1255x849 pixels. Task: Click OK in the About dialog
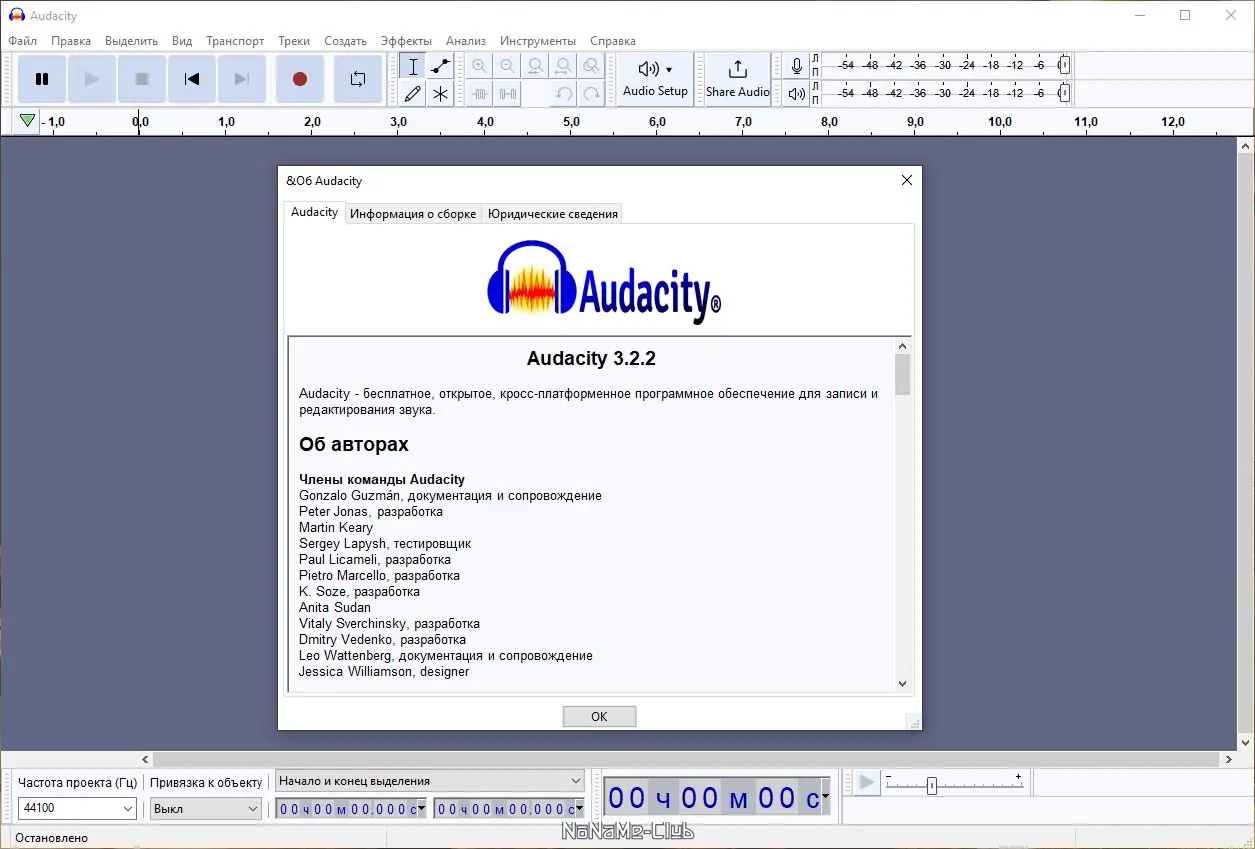click(x=599, y=716)
